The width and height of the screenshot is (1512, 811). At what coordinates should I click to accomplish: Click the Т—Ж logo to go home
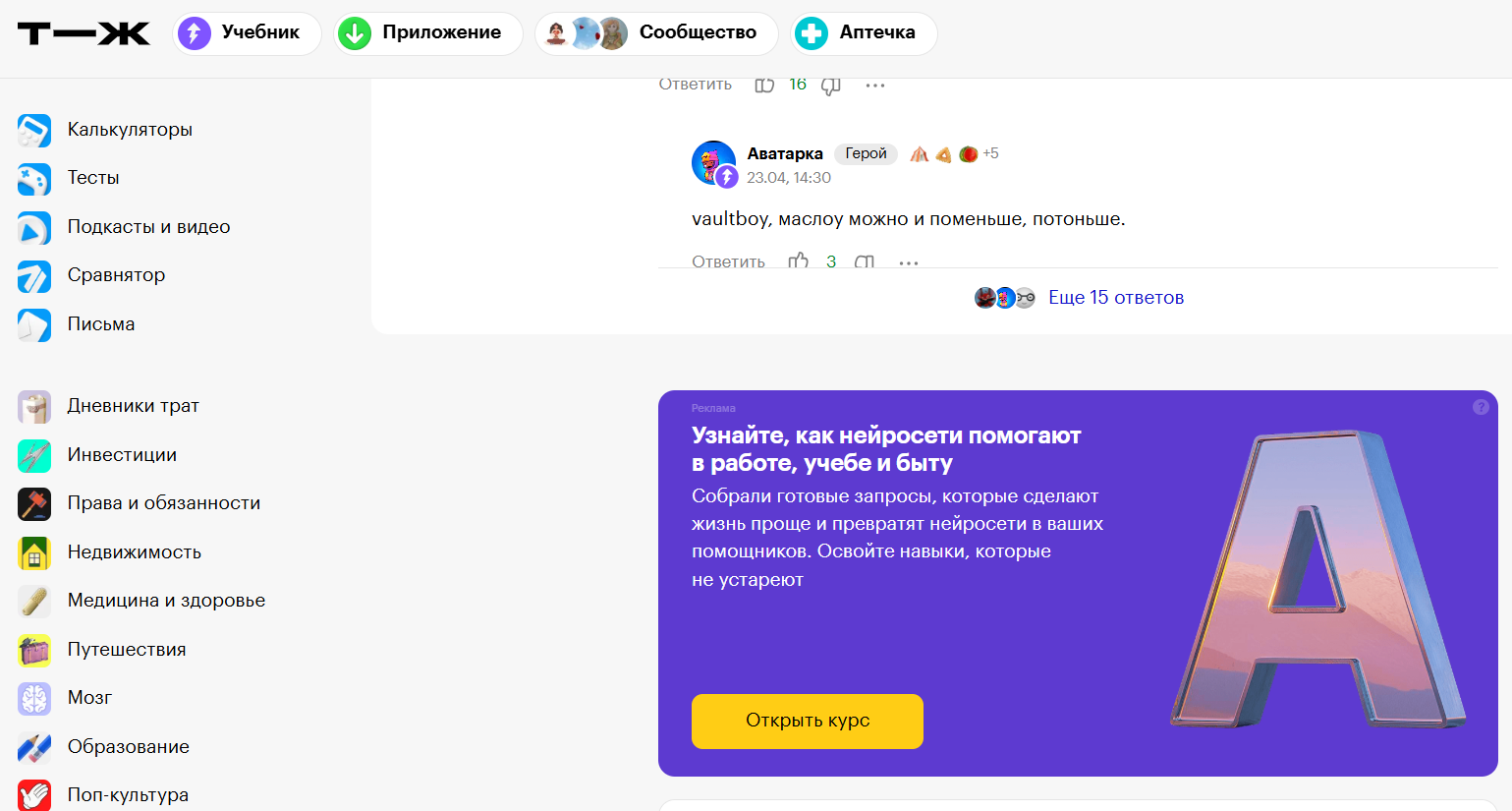click(x=84, y=33)
